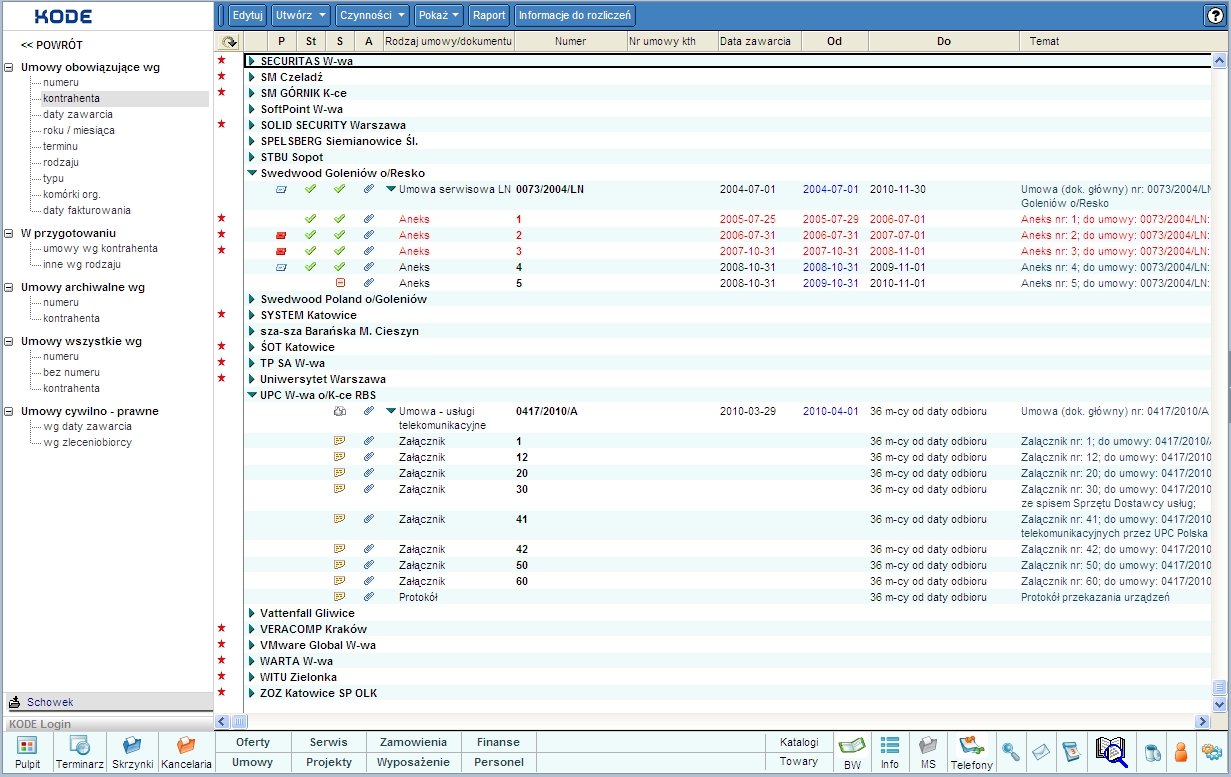Open the Terminarz scheduler

coord(80,752)
